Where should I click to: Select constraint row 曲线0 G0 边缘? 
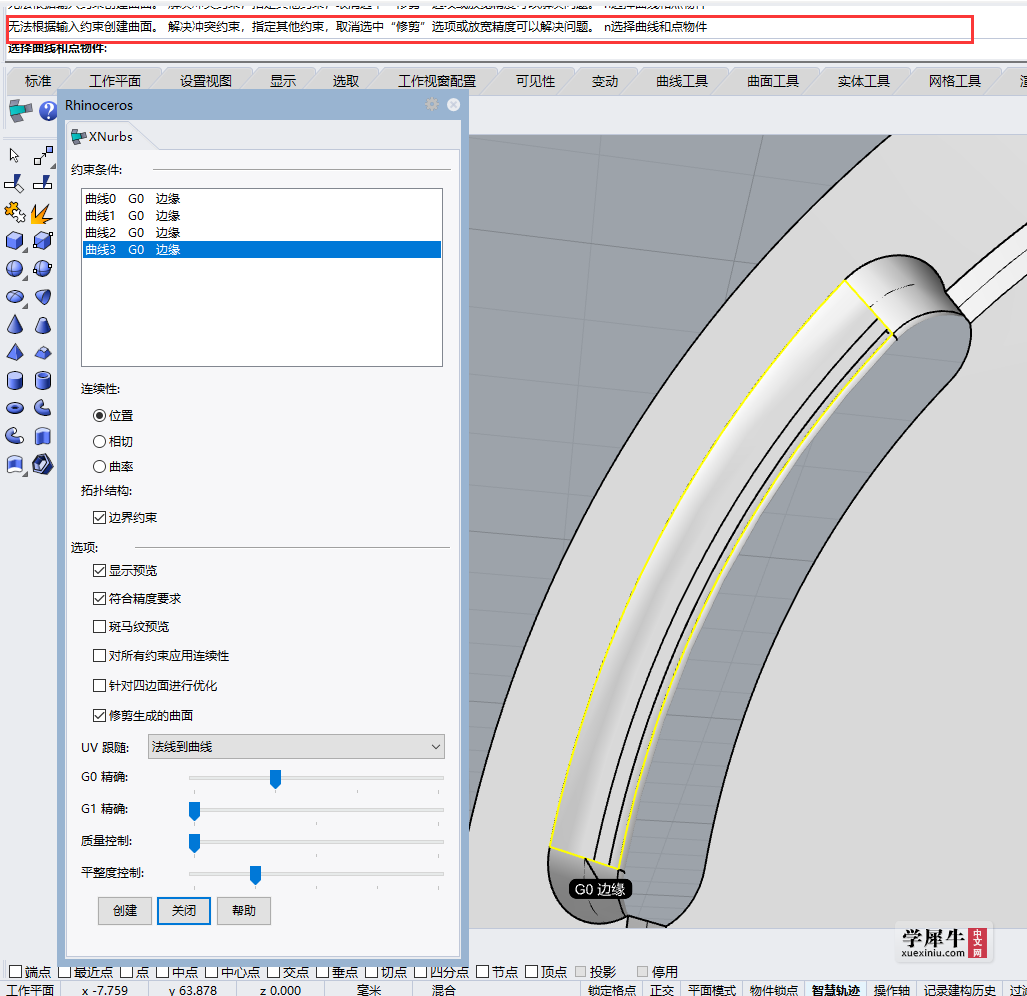[x=261, y=198]
